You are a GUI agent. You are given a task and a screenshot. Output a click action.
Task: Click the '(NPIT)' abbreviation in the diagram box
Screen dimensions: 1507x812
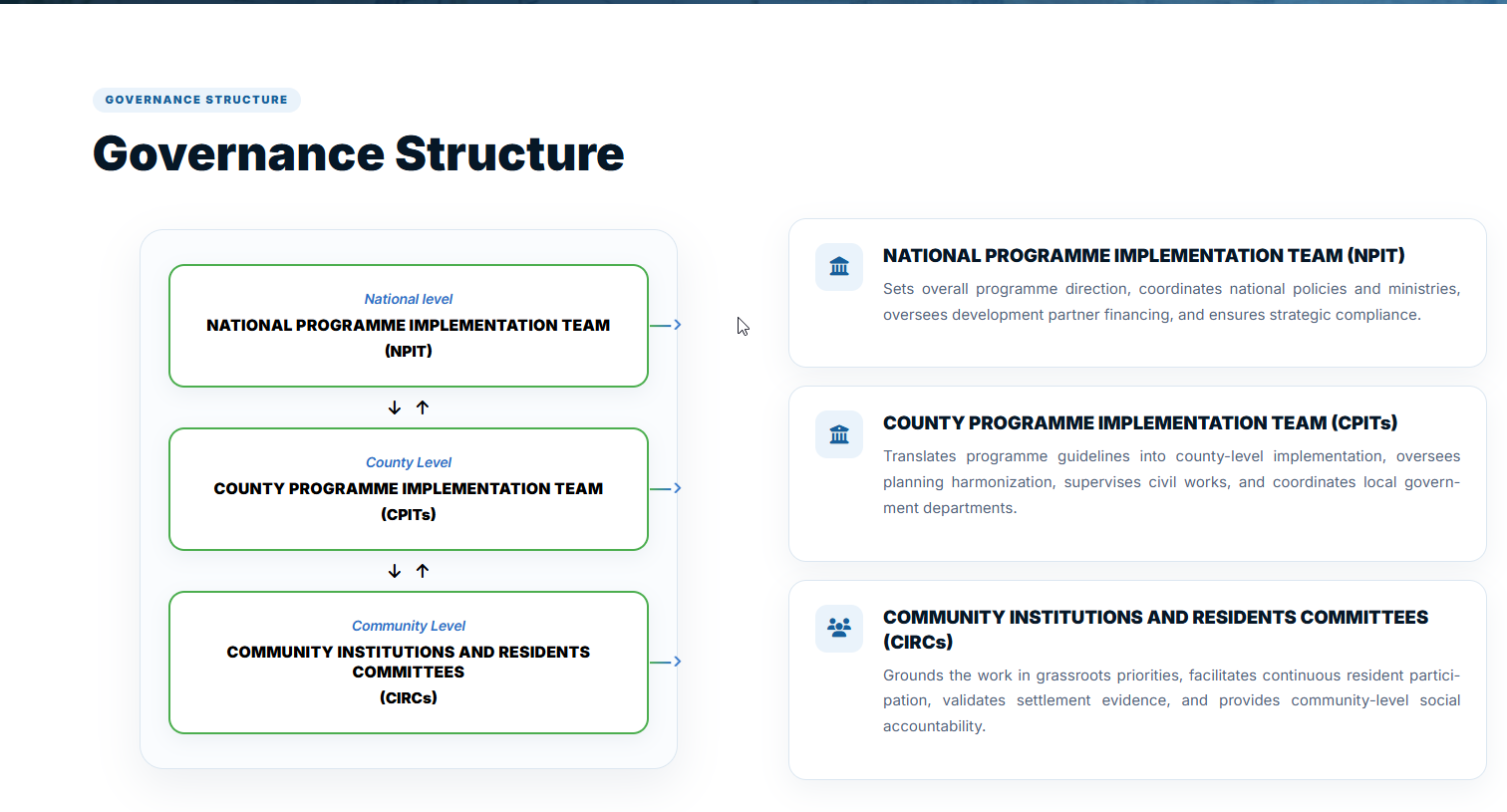409,351
